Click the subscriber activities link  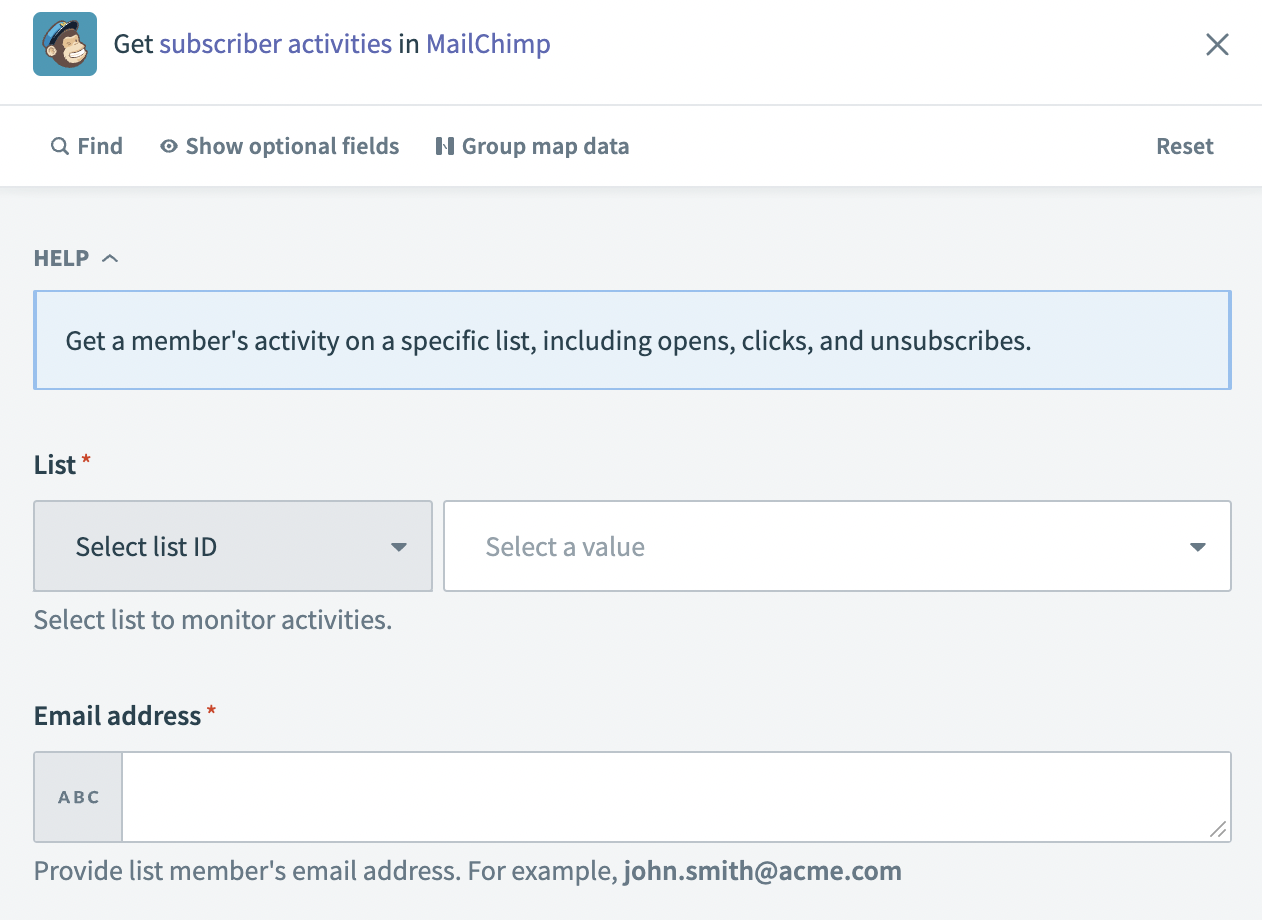[x=276, y=44]
